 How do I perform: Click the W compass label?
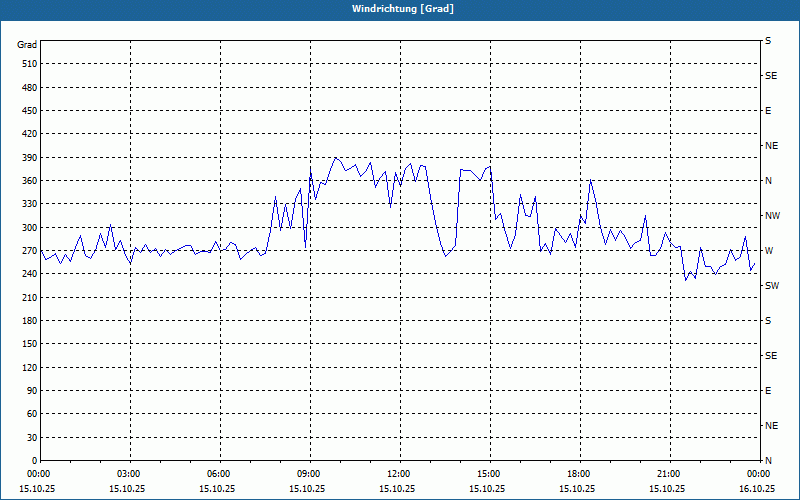pos(769,251)
